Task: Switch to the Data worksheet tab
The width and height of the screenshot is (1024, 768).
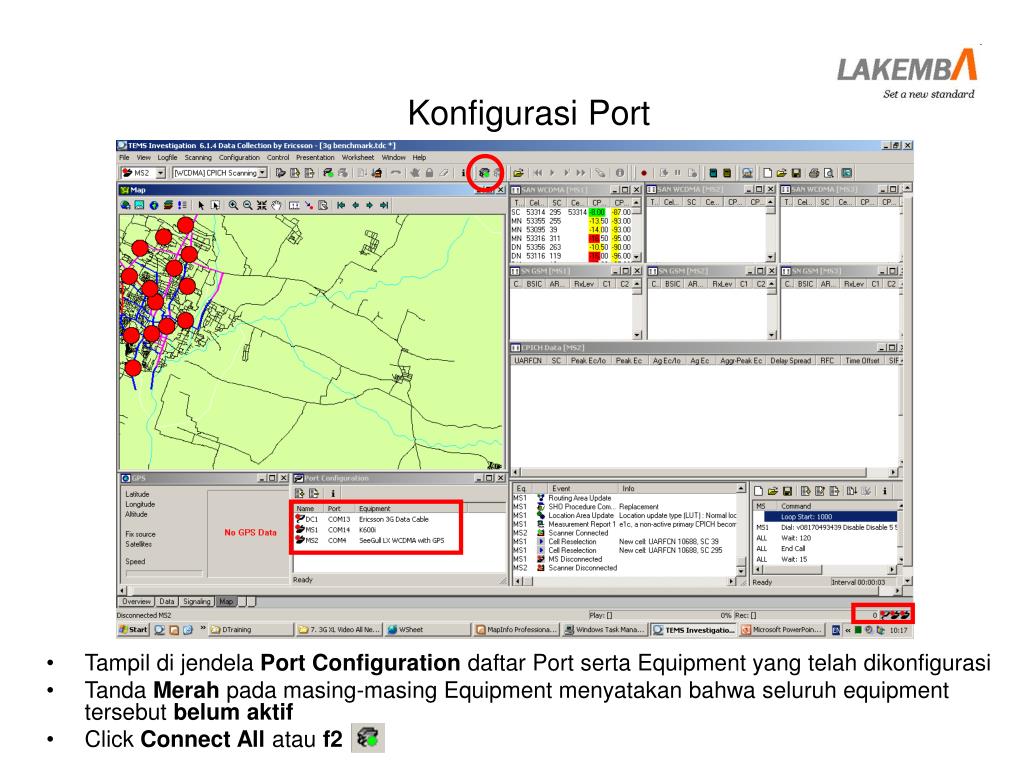Action: (167, 601)
